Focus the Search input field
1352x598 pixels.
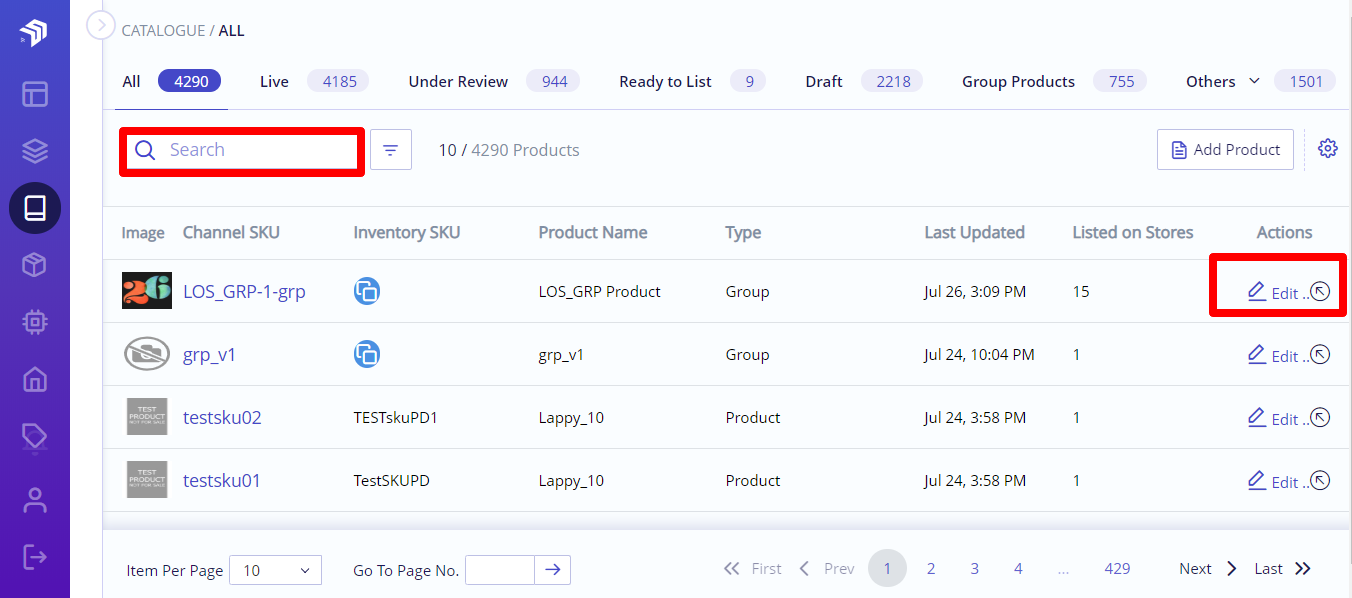click(242, 150)
